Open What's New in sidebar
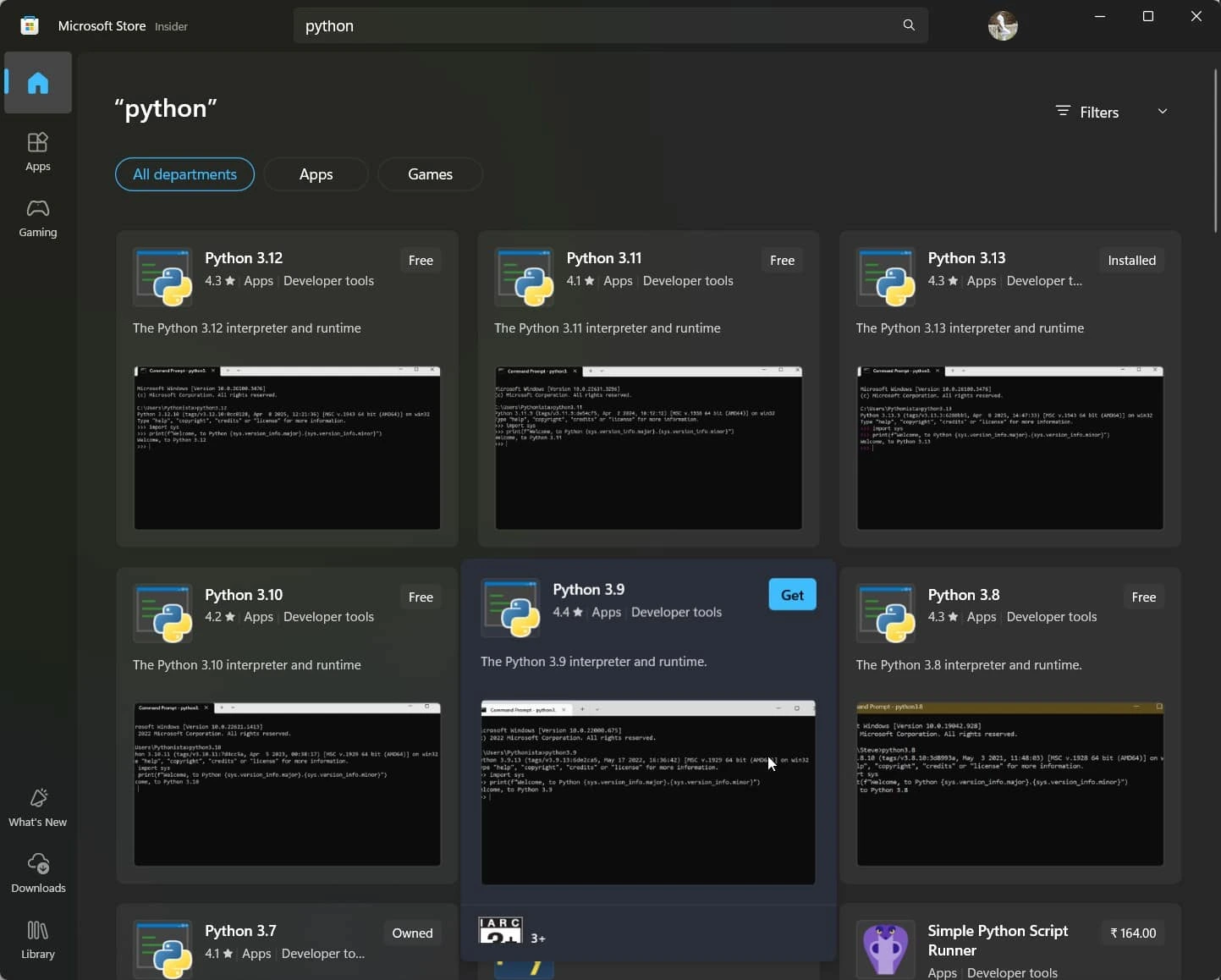The image size is (1221, 980). 38,807
